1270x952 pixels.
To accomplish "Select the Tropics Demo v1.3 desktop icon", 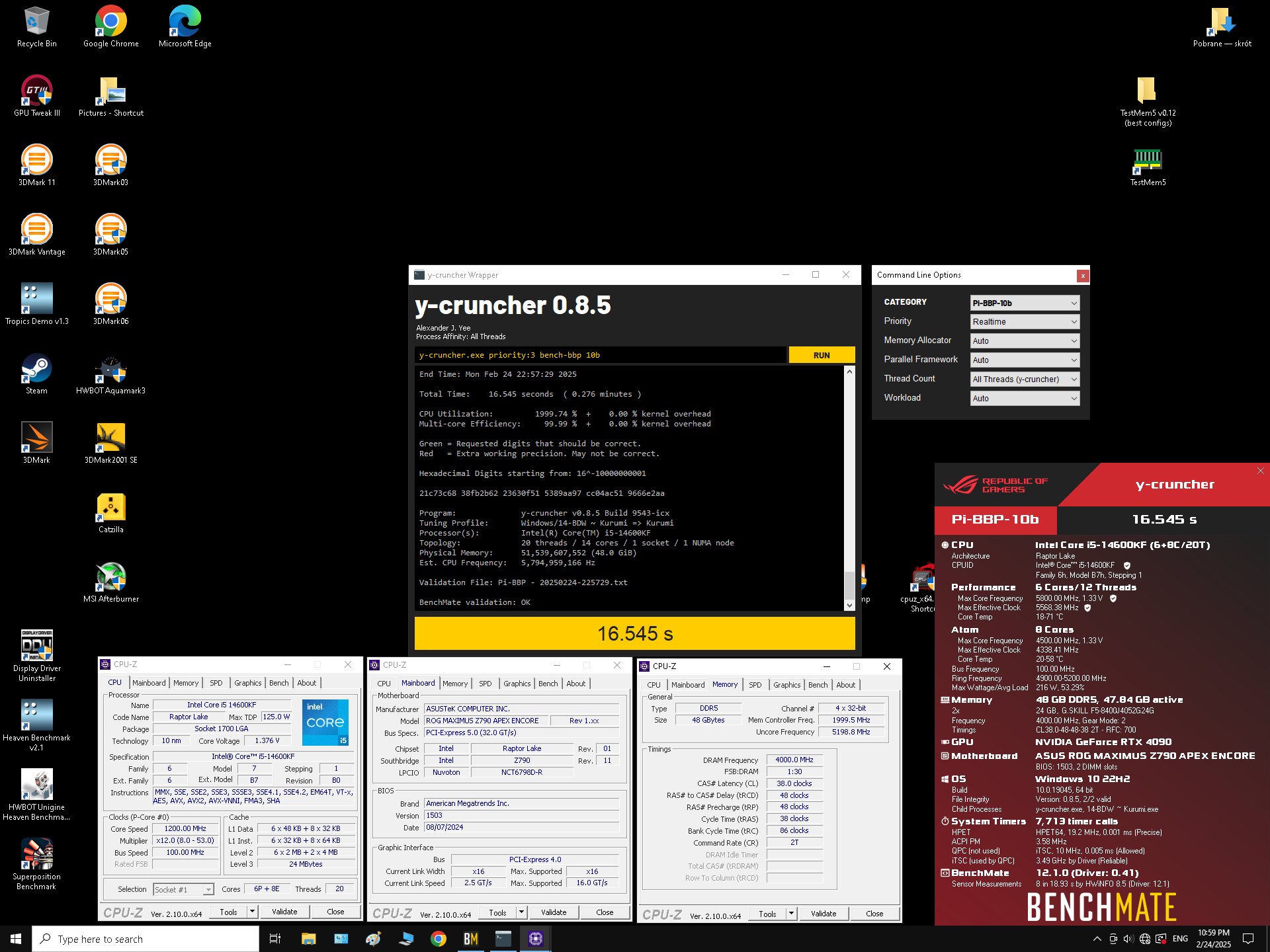I will click(36, 305).
